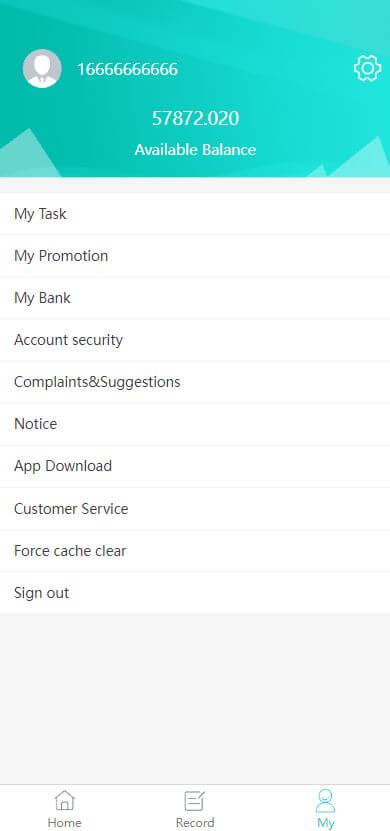Open Account security settings

point(195,340)
